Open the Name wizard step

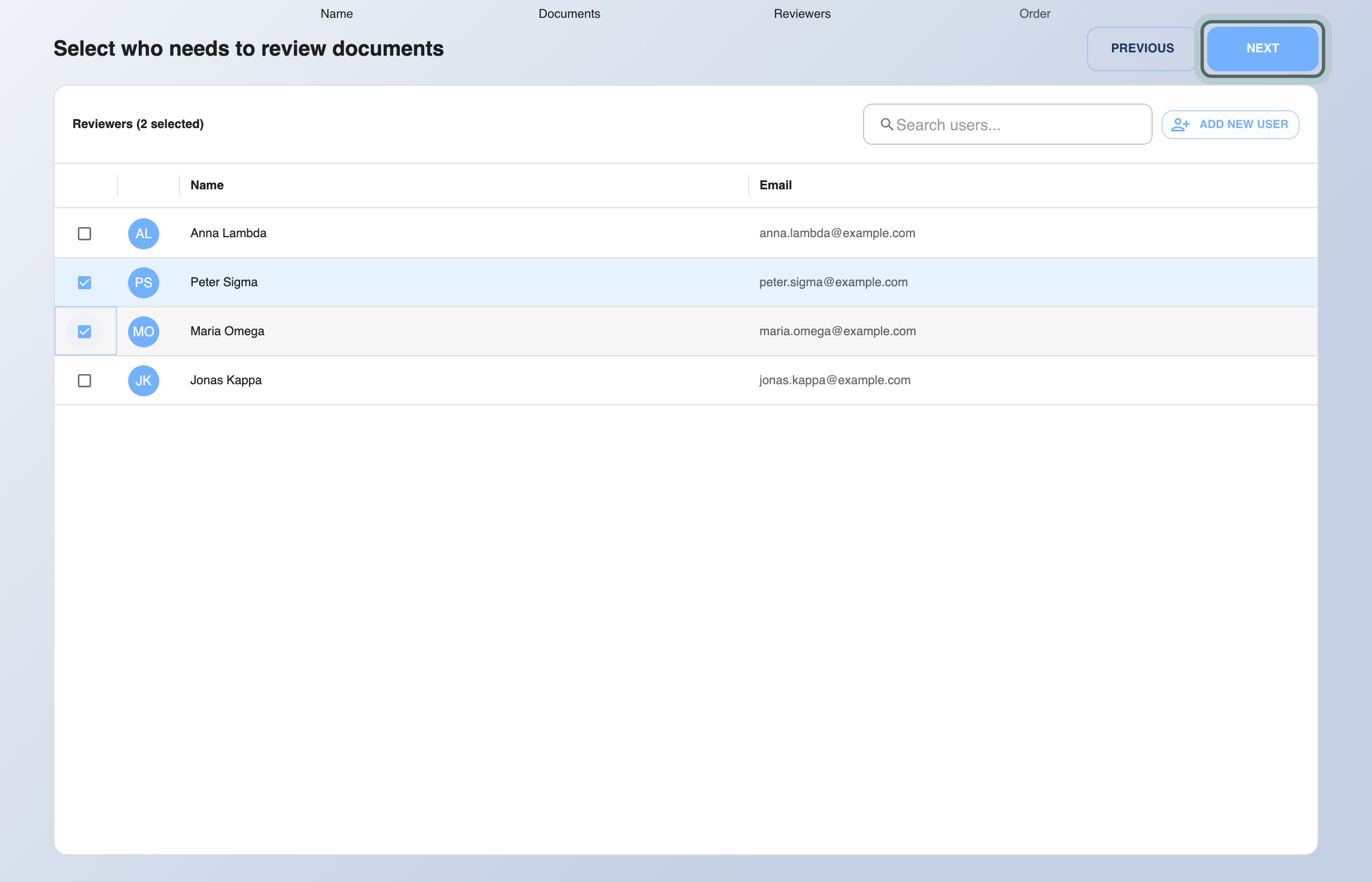coord(337,14)
